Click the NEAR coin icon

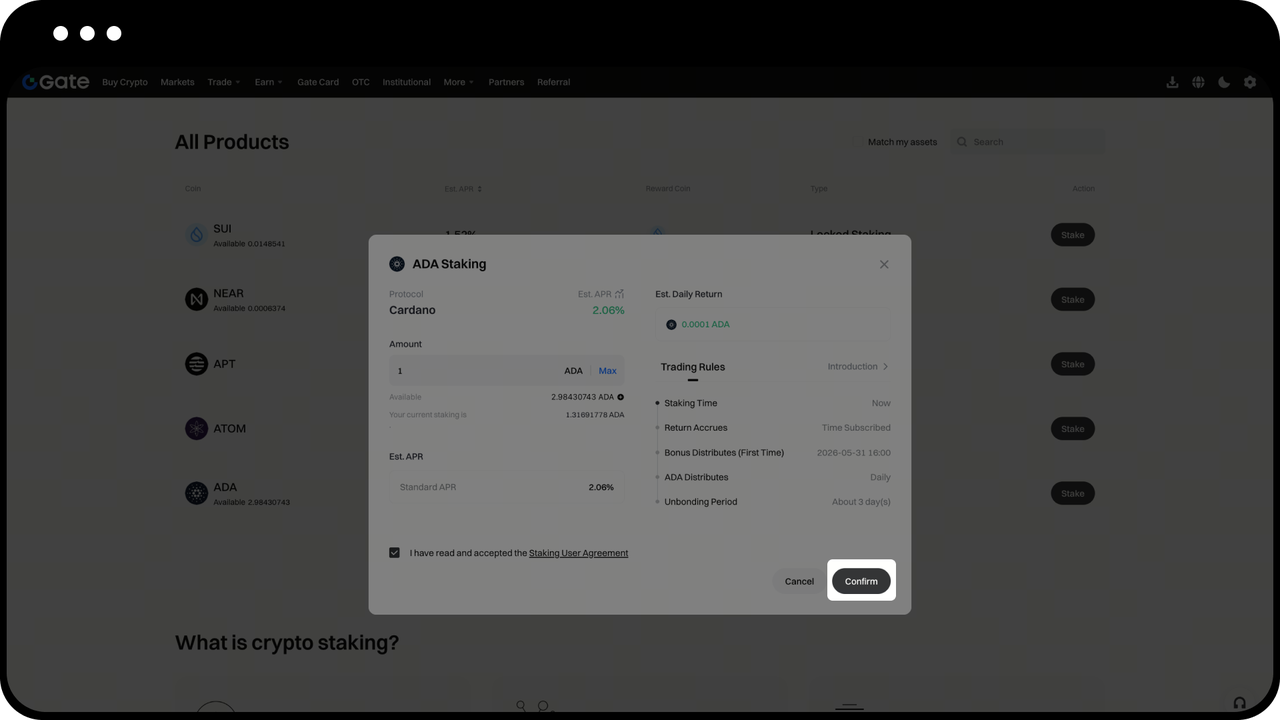pos(196,299)
